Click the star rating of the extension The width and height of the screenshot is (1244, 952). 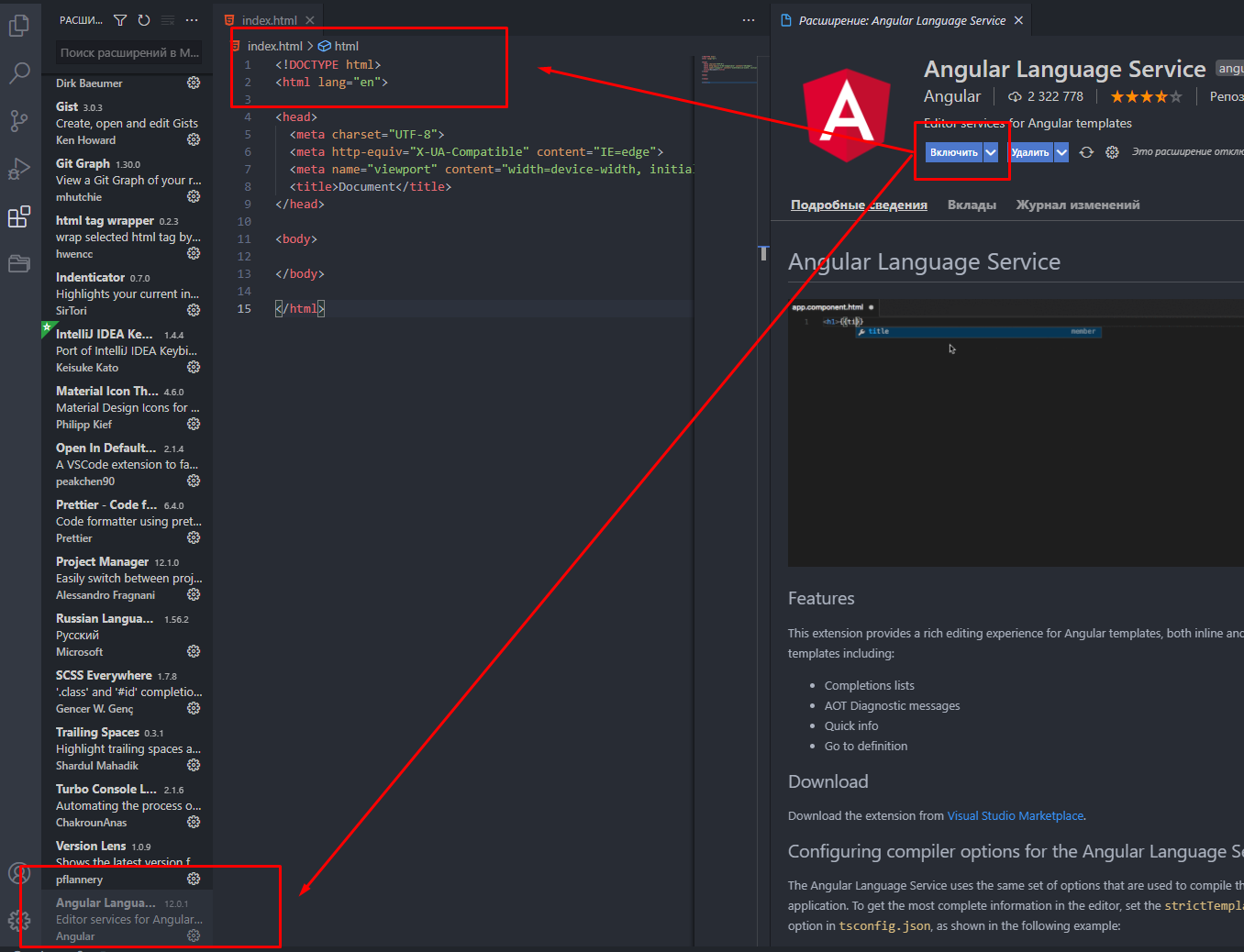pyautogui.click(x=1146, y=96)
